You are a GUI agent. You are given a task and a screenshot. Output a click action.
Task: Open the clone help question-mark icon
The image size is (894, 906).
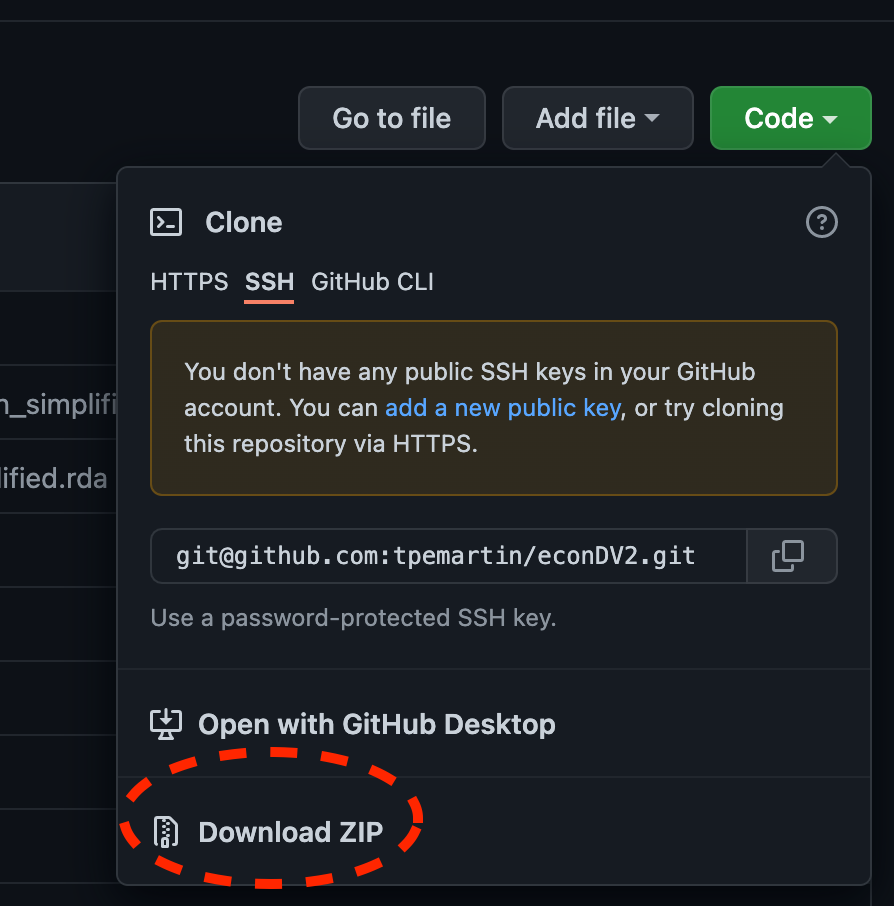point(821,222)
